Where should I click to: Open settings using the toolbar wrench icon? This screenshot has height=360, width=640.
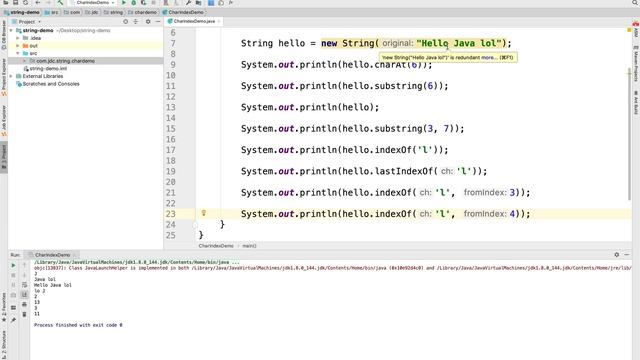(188, 3)
